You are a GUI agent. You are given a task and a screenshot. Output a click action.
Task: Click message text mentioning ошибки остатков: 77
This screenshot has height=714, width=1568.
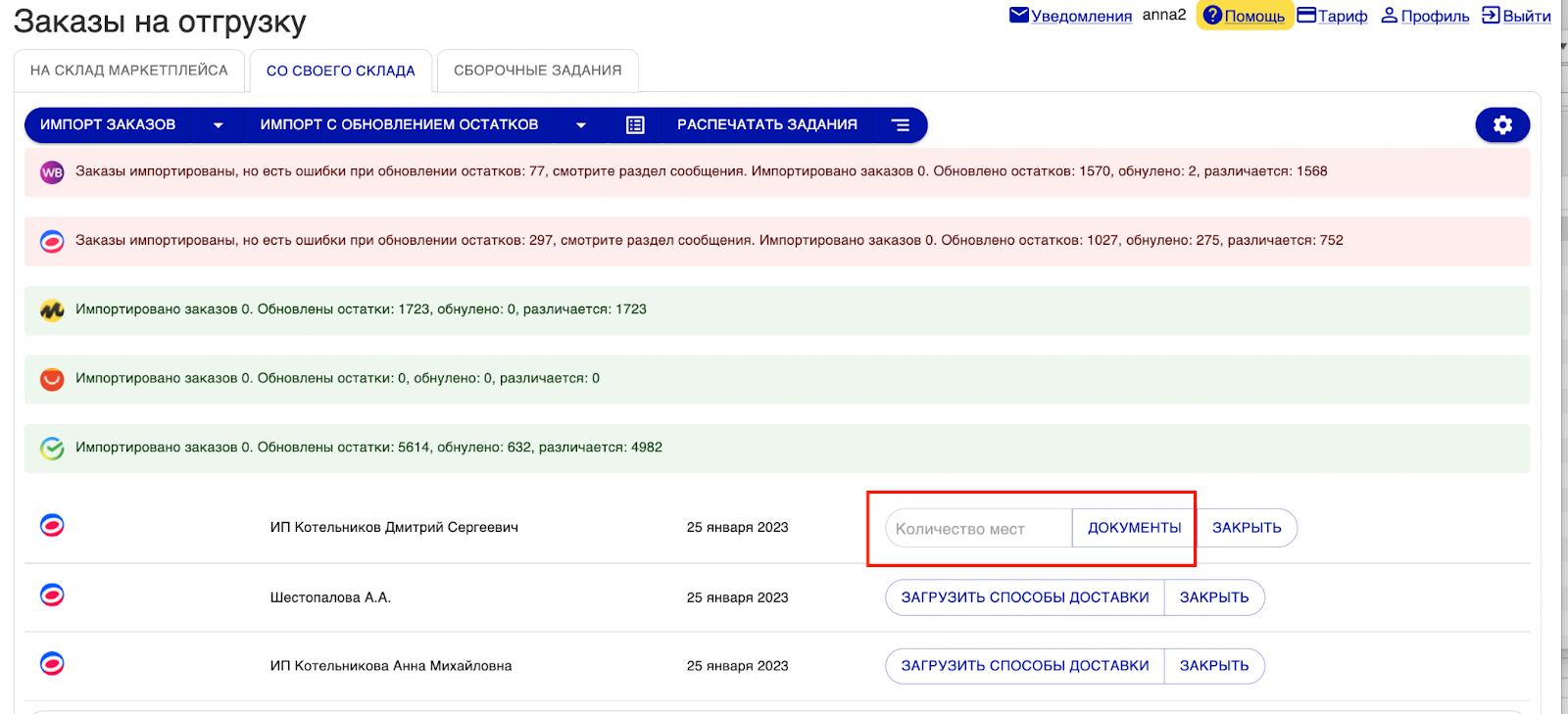[x=702, y=171]
